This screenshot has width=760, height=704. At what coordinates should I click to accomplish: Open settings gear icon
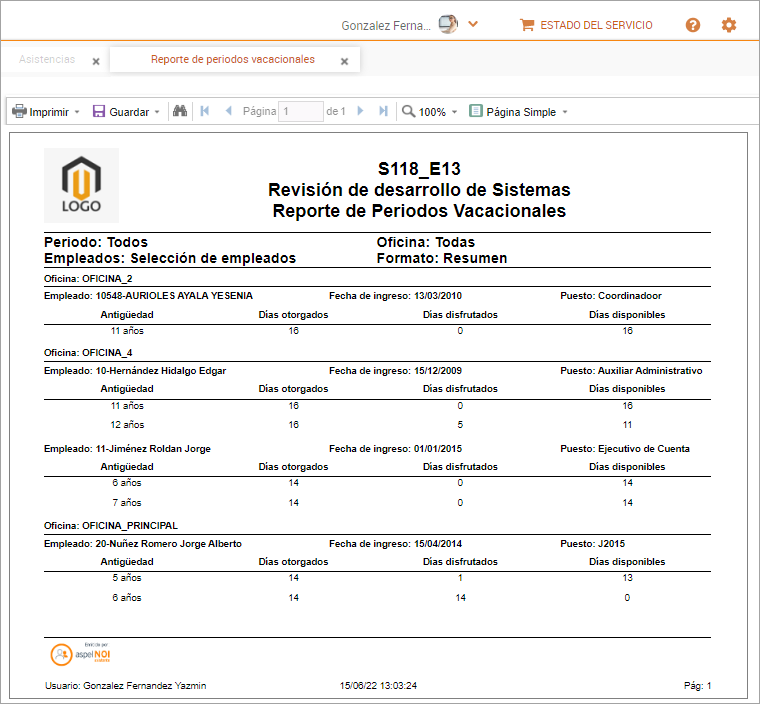click(729, 25)
